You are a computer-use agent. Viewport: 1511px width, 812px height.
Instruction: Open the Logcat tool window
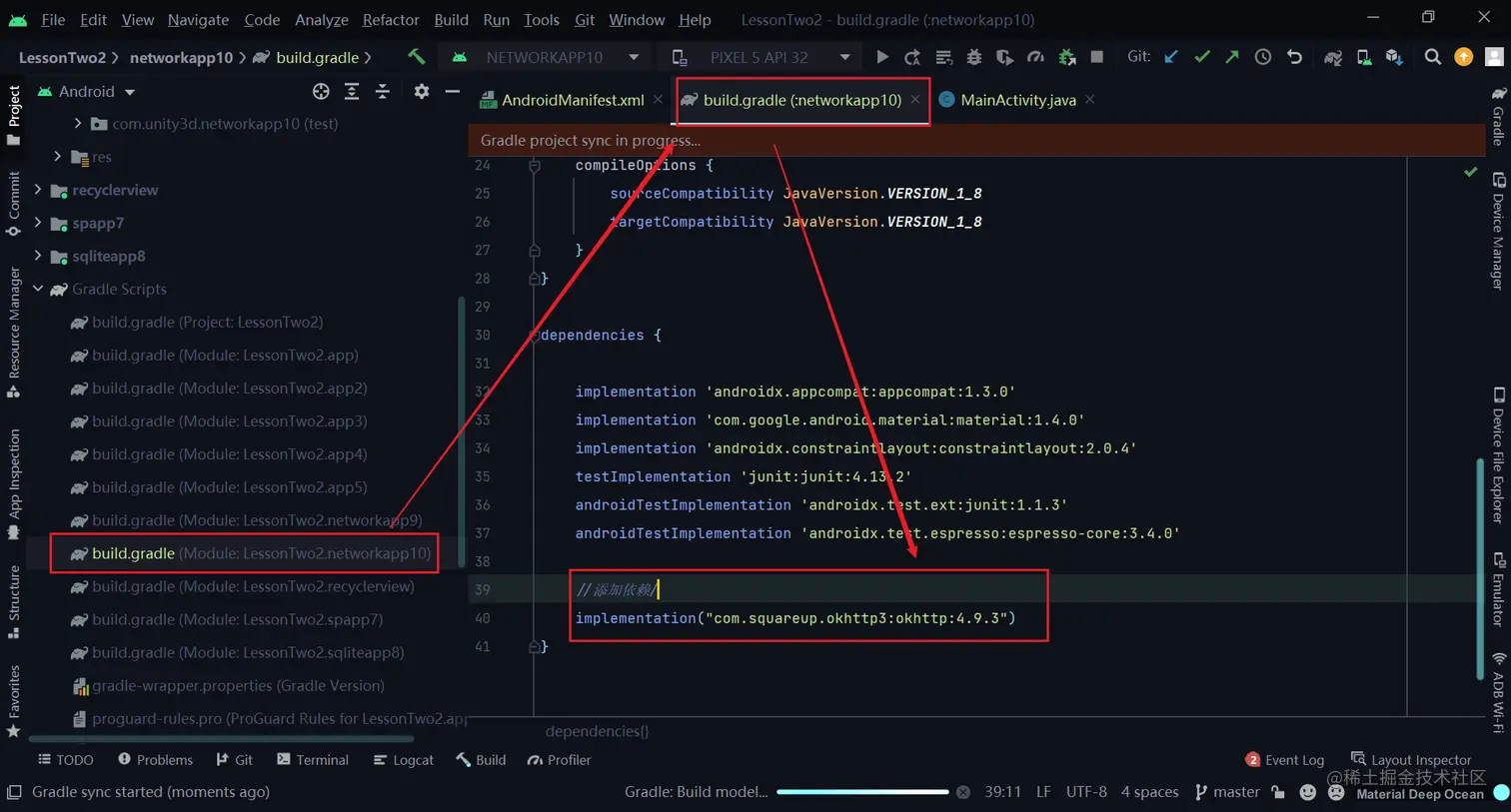click(x=404, y=760)
